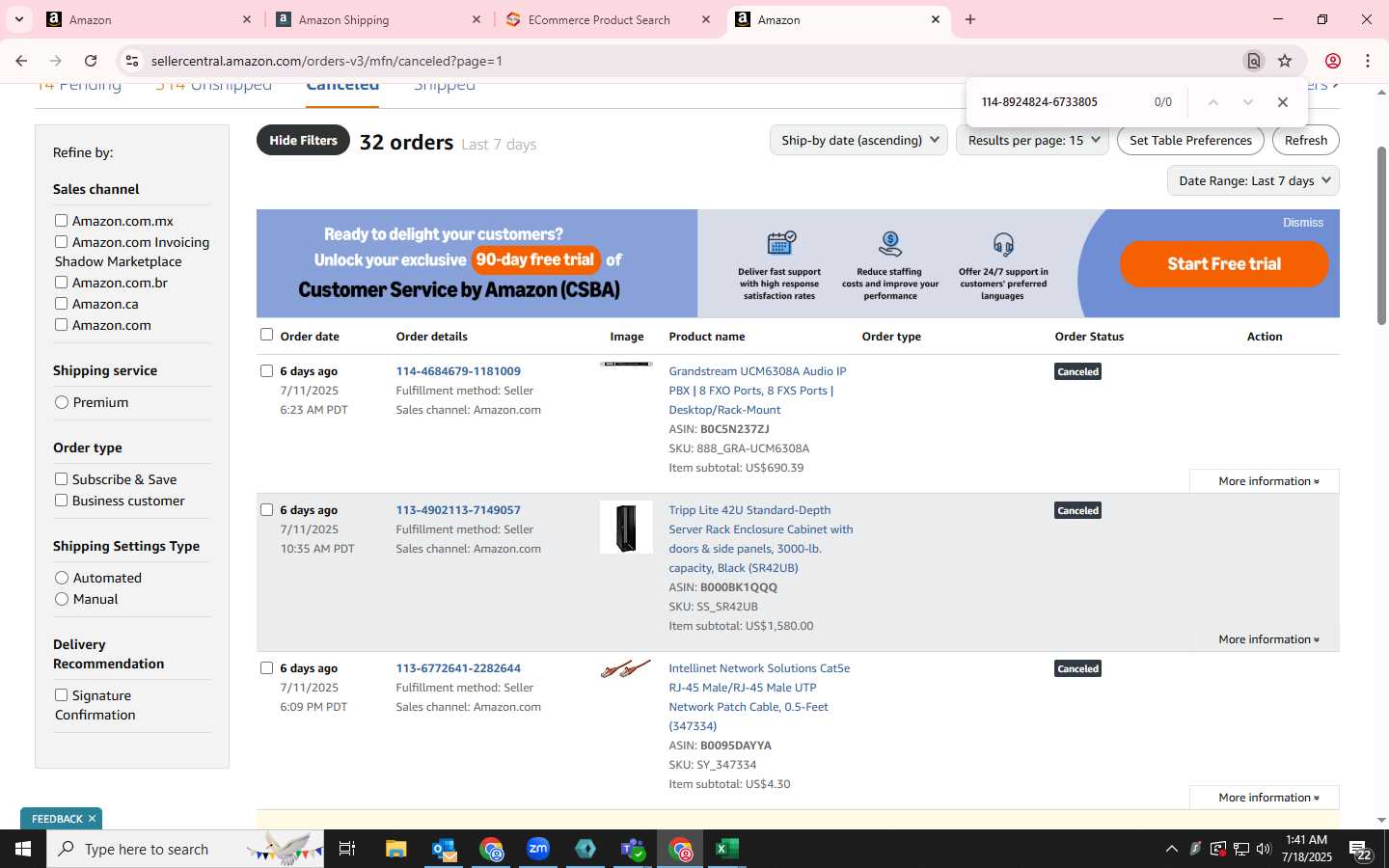
Task: Open a new browser tab with the plus icon
Action: 970,19
